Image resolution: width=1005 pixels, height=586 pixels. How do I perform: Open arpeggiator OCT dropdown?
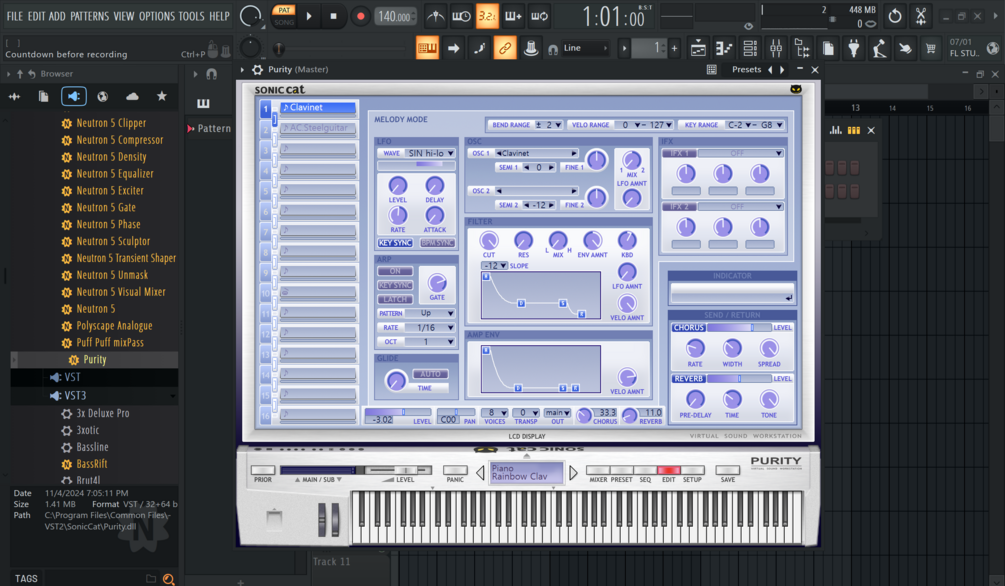[x=431, y=342]
